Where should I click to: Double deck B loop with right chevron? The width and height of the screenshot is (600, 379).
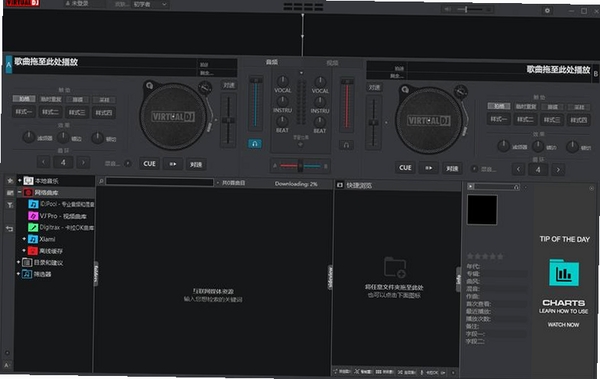tap(558, 170)
